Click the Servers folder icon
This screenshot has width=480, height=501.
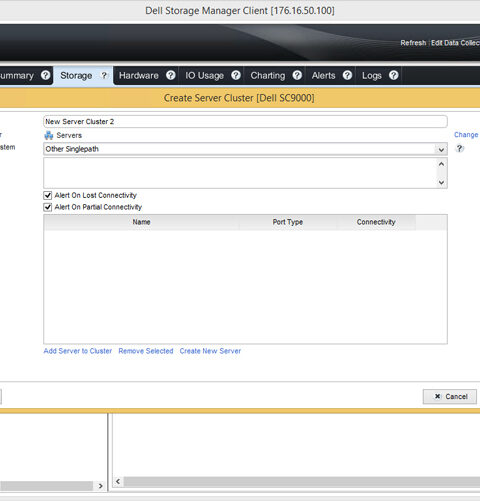49,135
